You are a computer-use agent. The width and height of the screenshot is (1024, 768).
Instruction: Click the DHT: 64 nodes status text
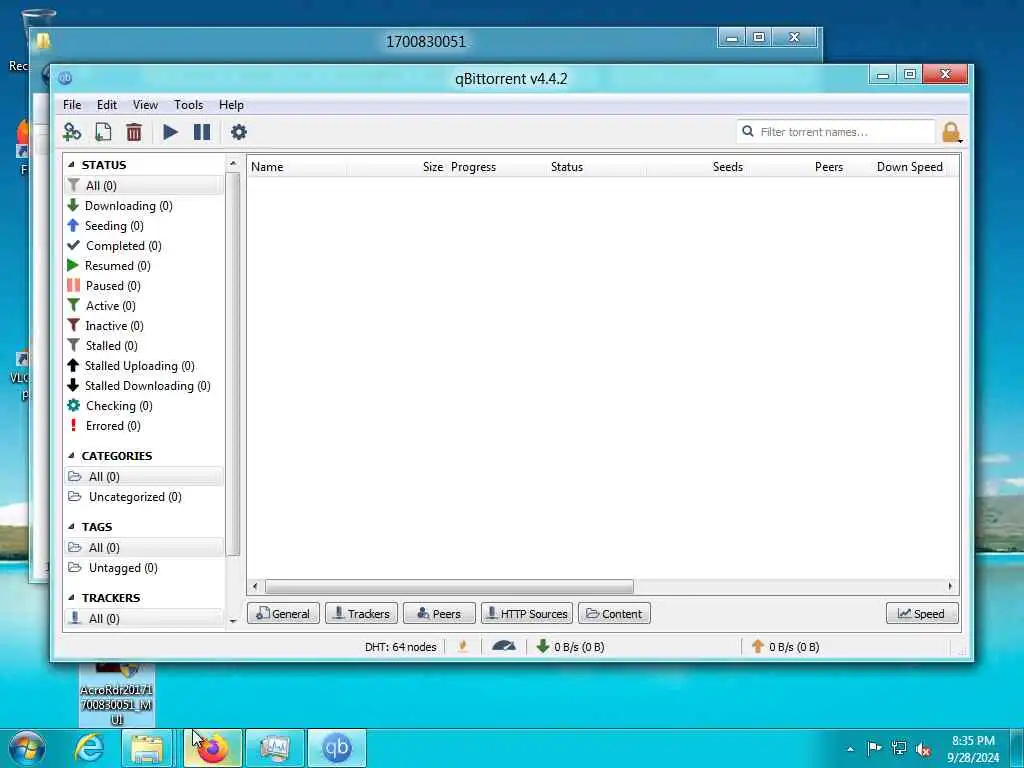click(x=400, y=647)
